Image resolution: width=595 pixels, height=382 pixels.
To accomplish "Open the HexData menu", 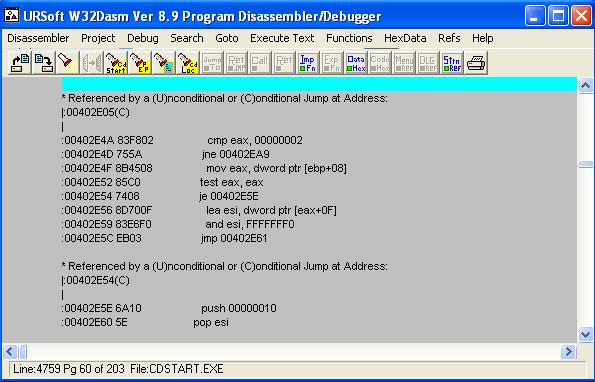I will point(405,38).
